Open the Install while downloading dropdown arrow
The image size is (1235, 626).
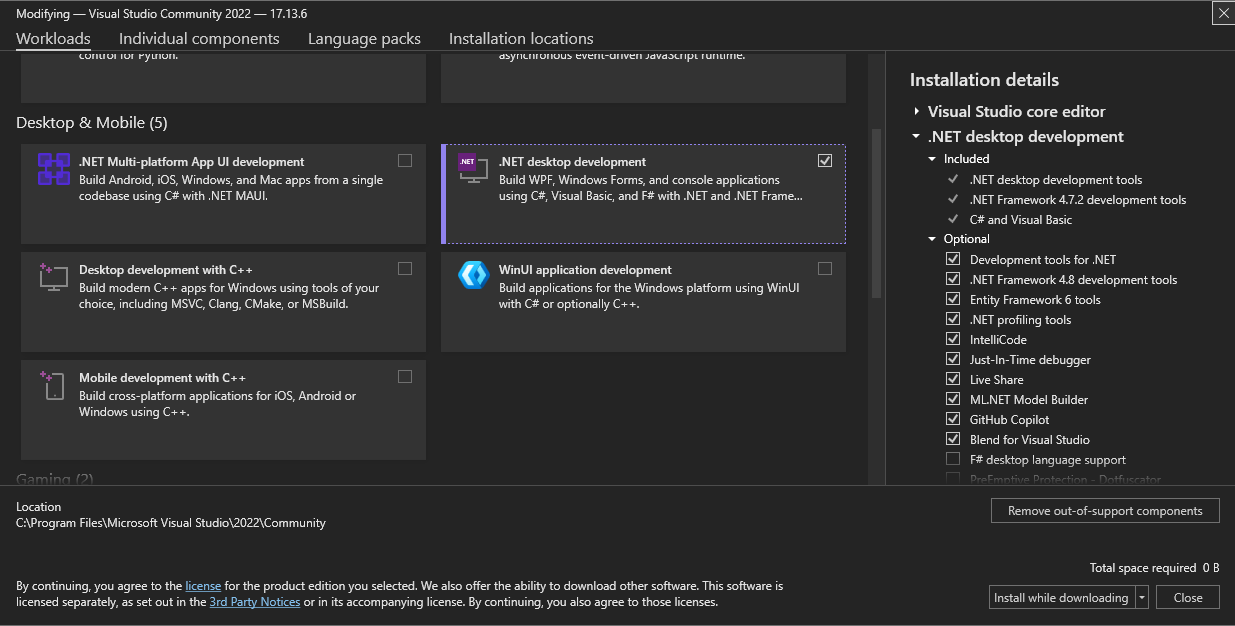(1142, 598)
